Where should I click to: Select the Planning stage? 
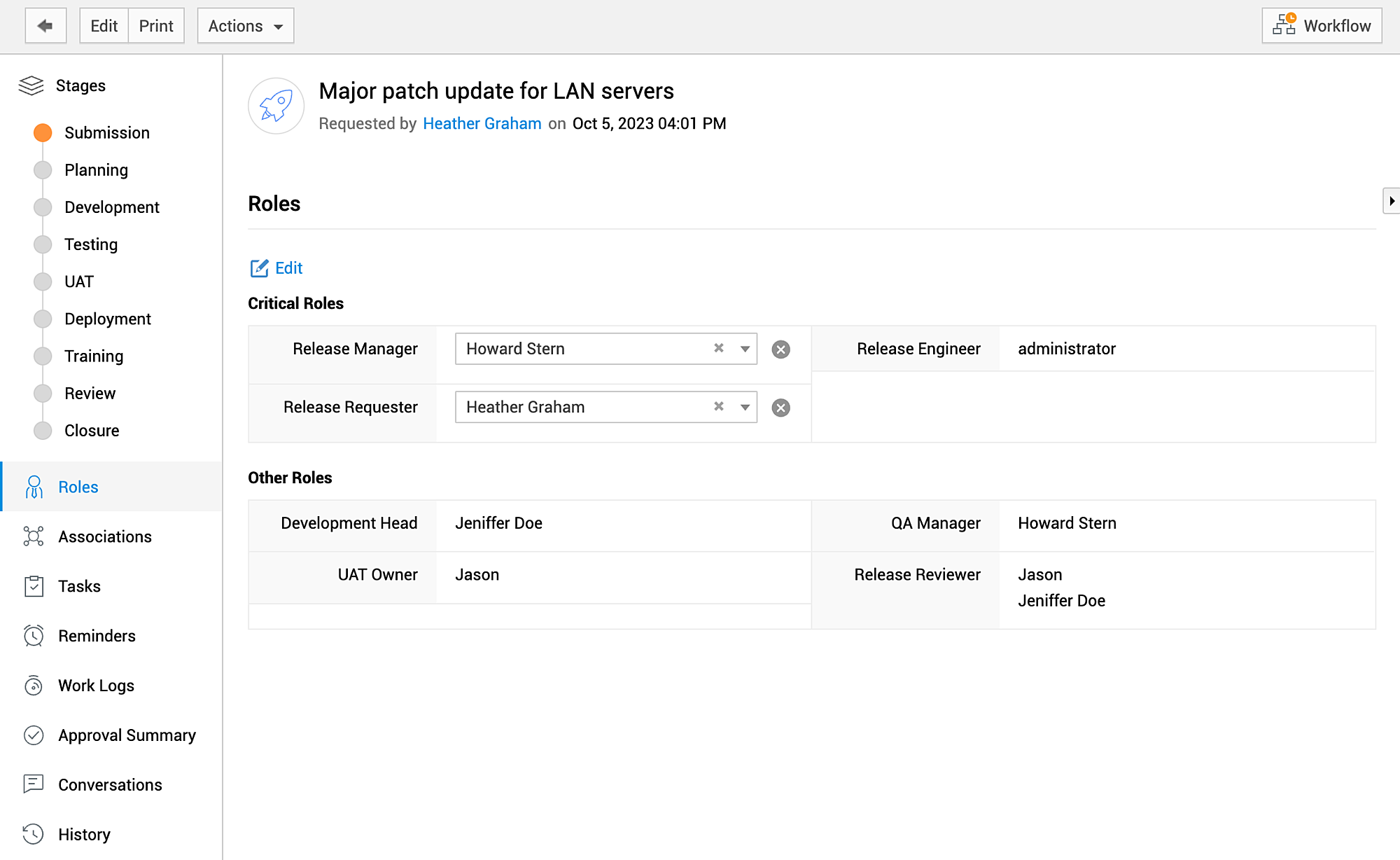[x=96, y=170]
